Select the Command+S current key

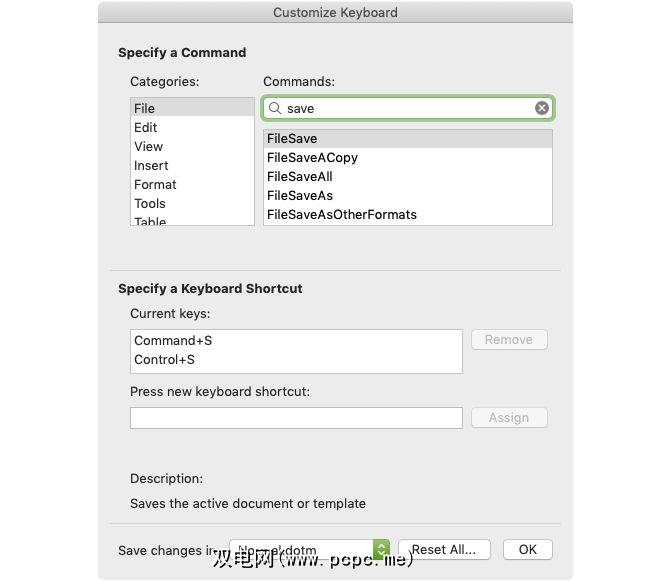173,340
